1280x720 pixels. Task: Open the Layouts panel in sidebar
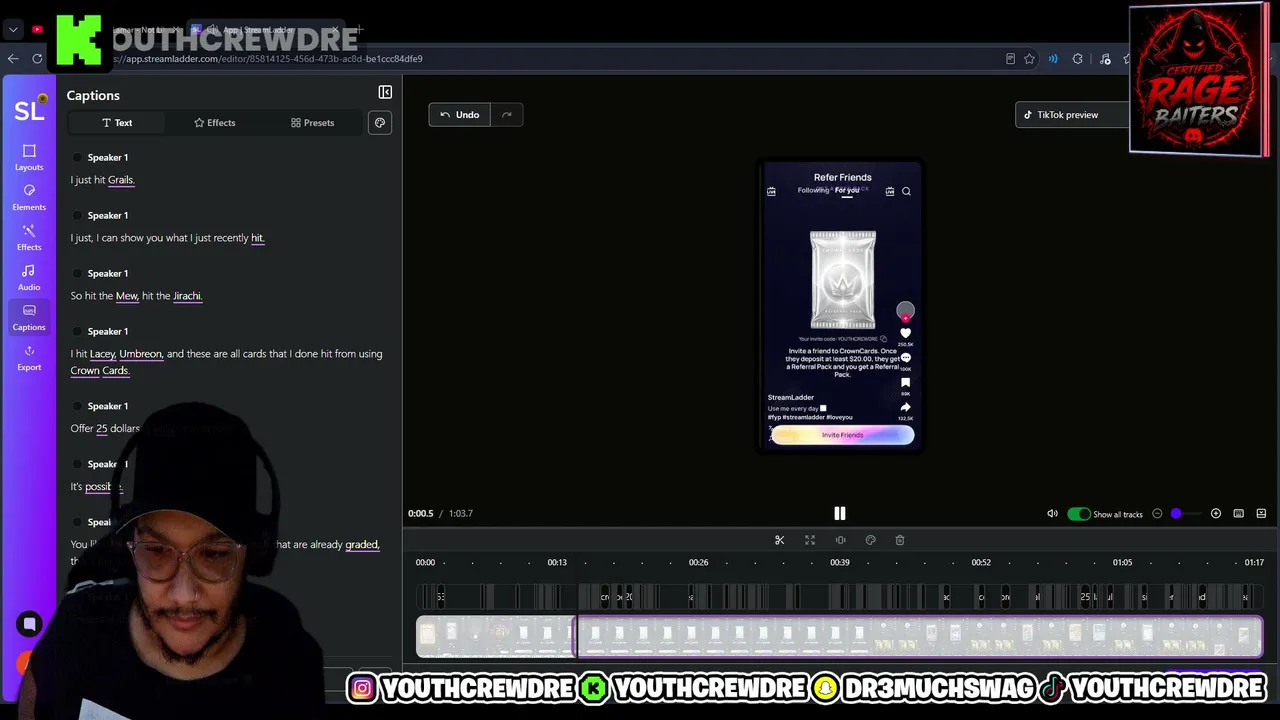point(29,157)
